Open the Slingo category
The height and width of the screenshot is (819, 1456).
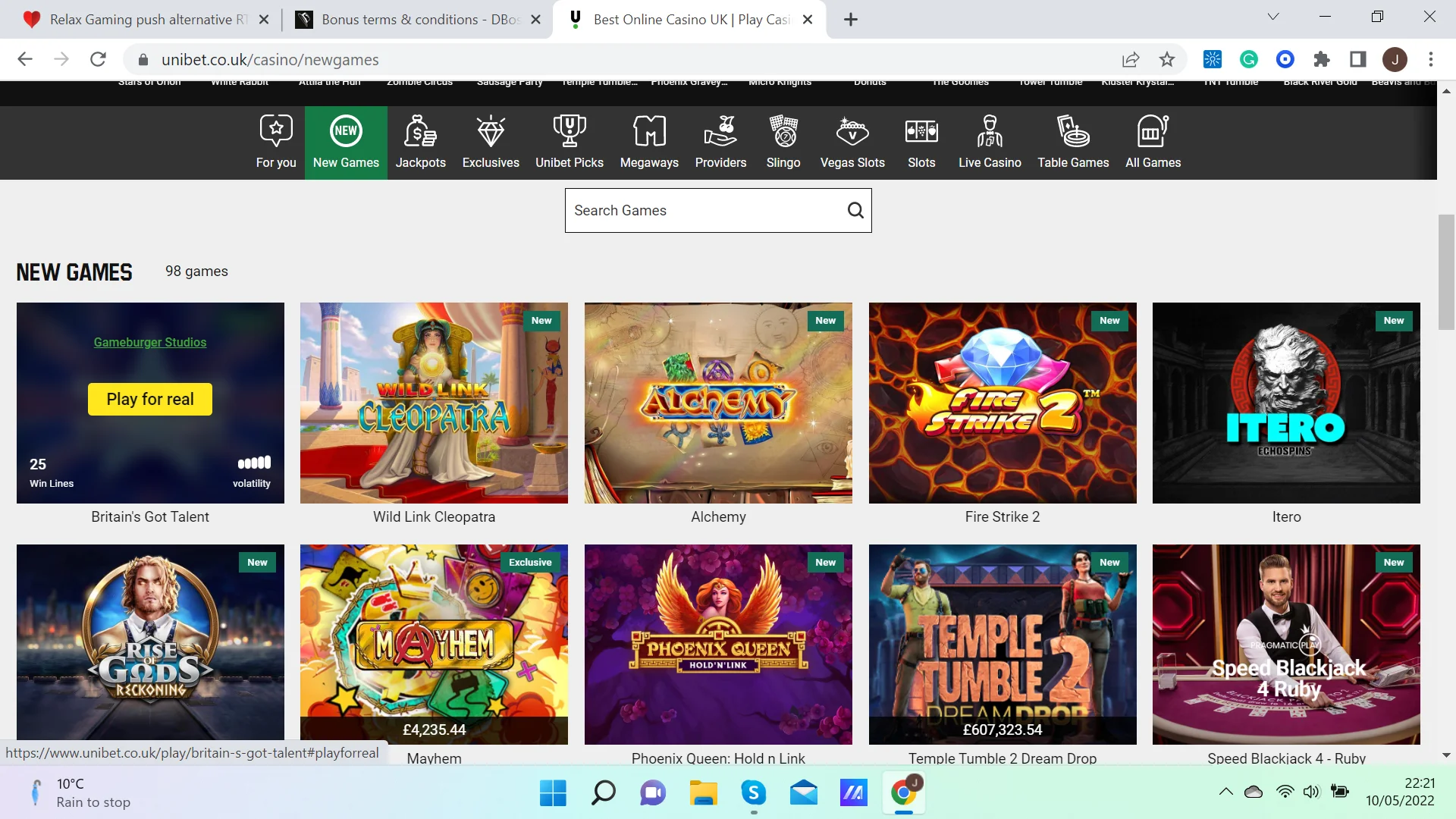pyautogui.click(x=783, y=143)
